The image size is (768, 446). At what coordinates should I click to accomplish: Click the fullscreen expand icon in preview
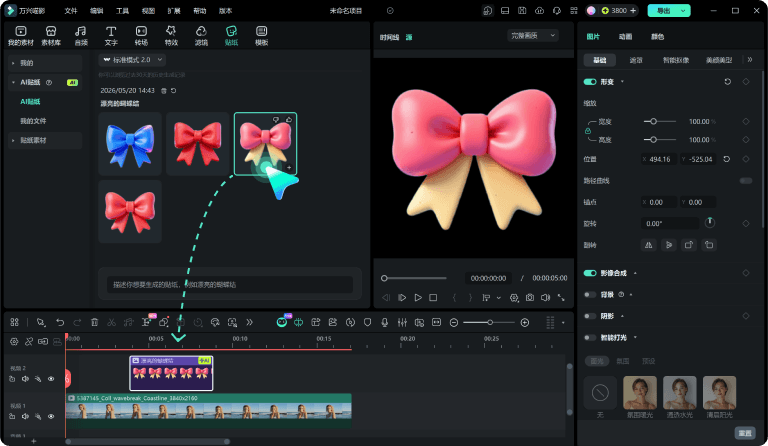(x=561, y=298)
